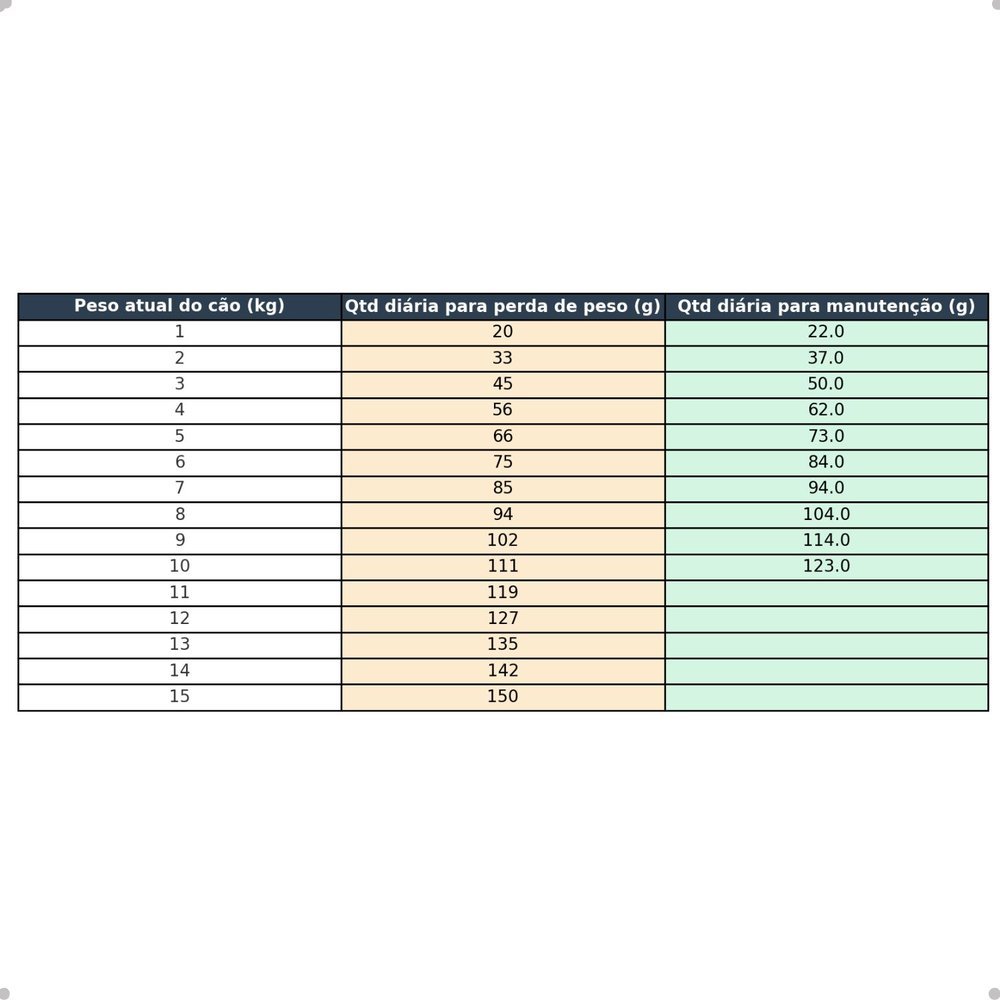This screenshot has height=1000, width=1000.
Task: Select the weight-loss value 66
Action: pos(502,436)
